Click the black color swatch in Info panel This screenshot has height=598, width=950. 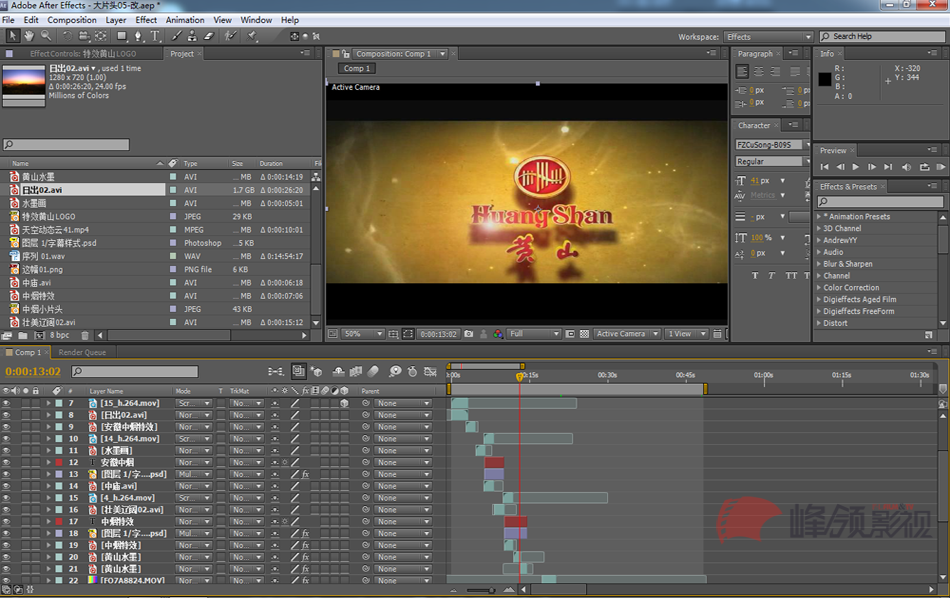tap(824, 79)
